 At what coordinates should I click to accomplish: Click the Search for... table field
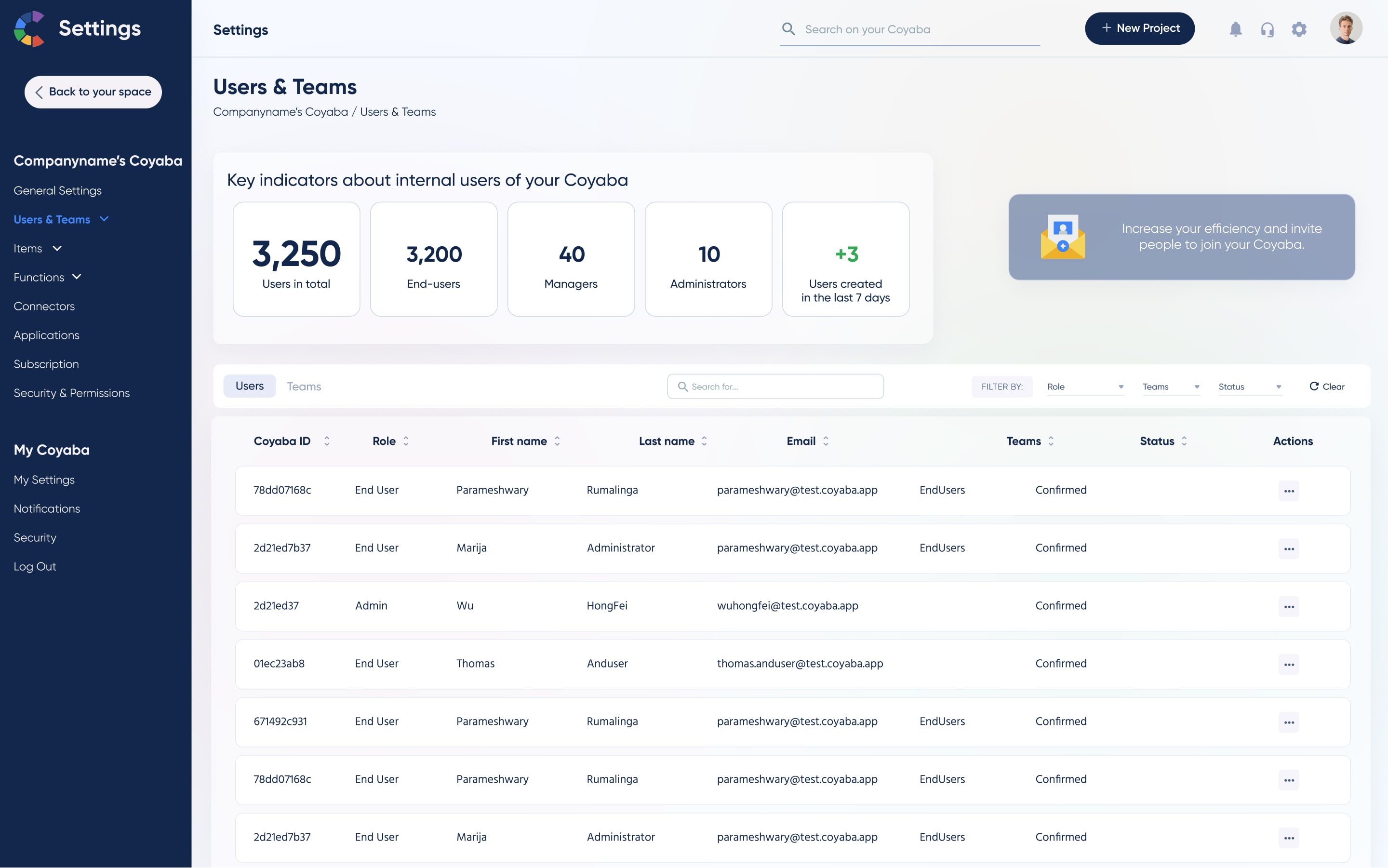pyautogui.click(x=775, y=387)
